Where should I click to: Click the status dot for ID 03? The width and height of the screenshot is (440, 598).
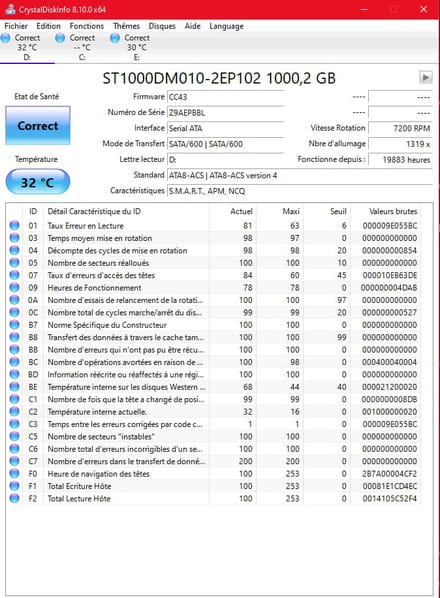(x=14, y=238)
